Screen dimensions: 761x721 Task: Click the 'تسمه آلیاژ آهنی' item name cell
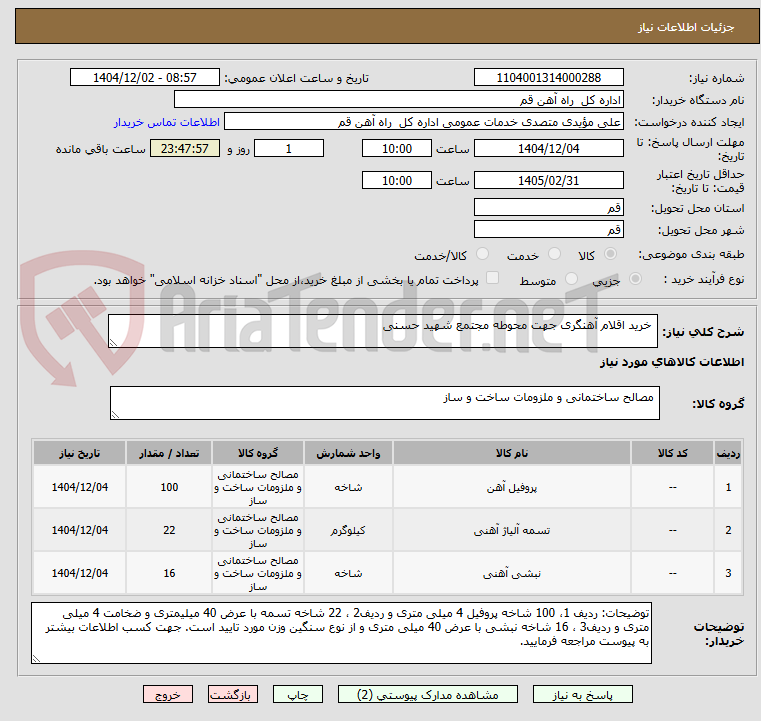tap(512, 530)
